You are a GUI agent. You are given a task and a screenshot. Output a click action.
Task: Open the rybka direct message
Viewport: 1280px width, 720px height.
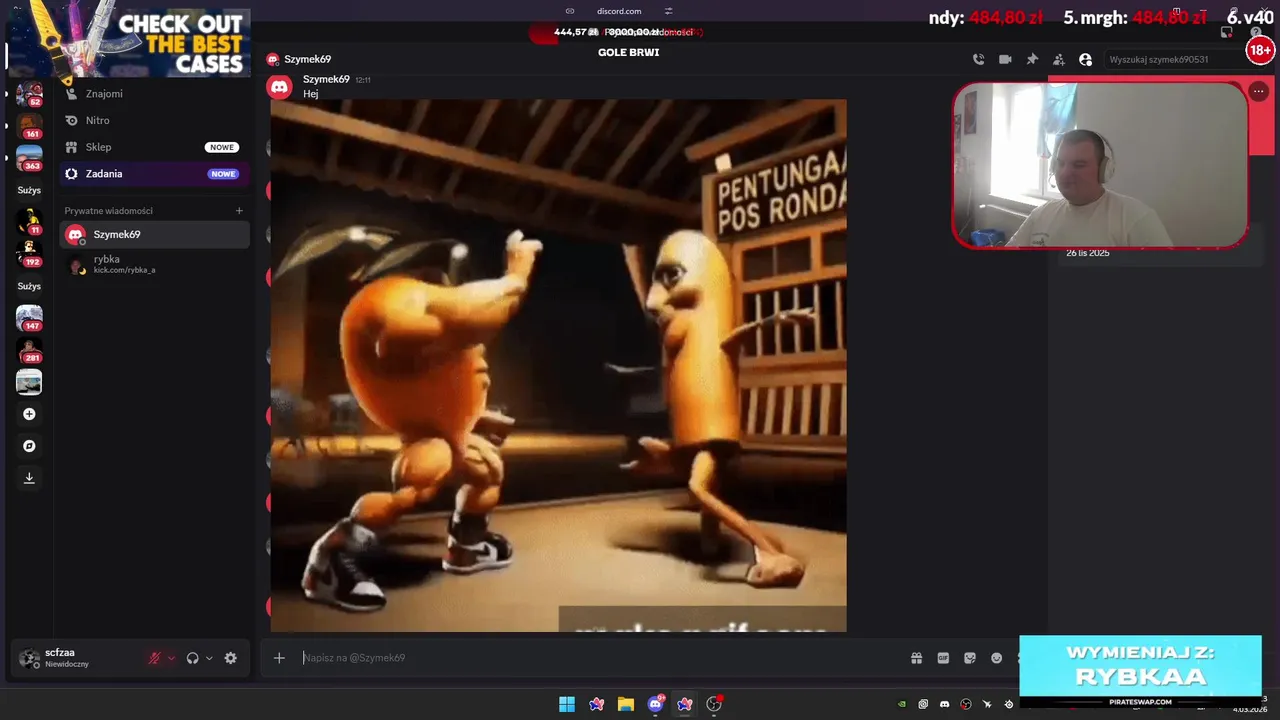pos(154,264)
